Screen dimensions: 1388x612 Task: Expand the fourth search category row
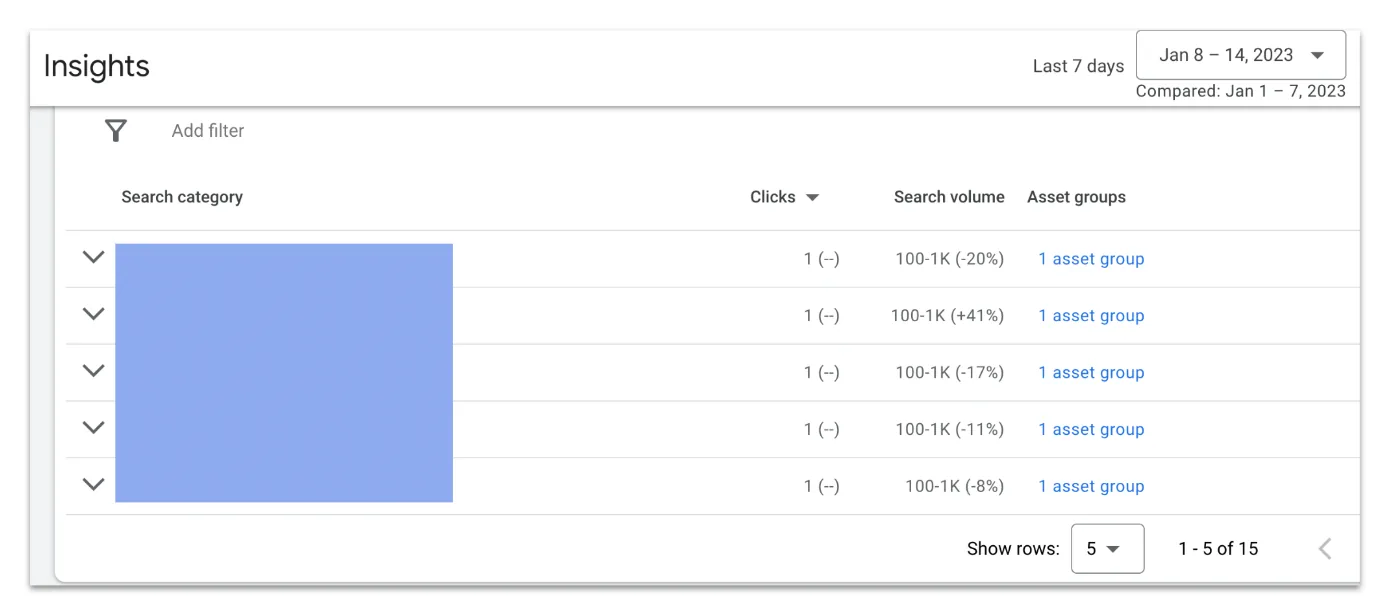[x=93, y=428]
